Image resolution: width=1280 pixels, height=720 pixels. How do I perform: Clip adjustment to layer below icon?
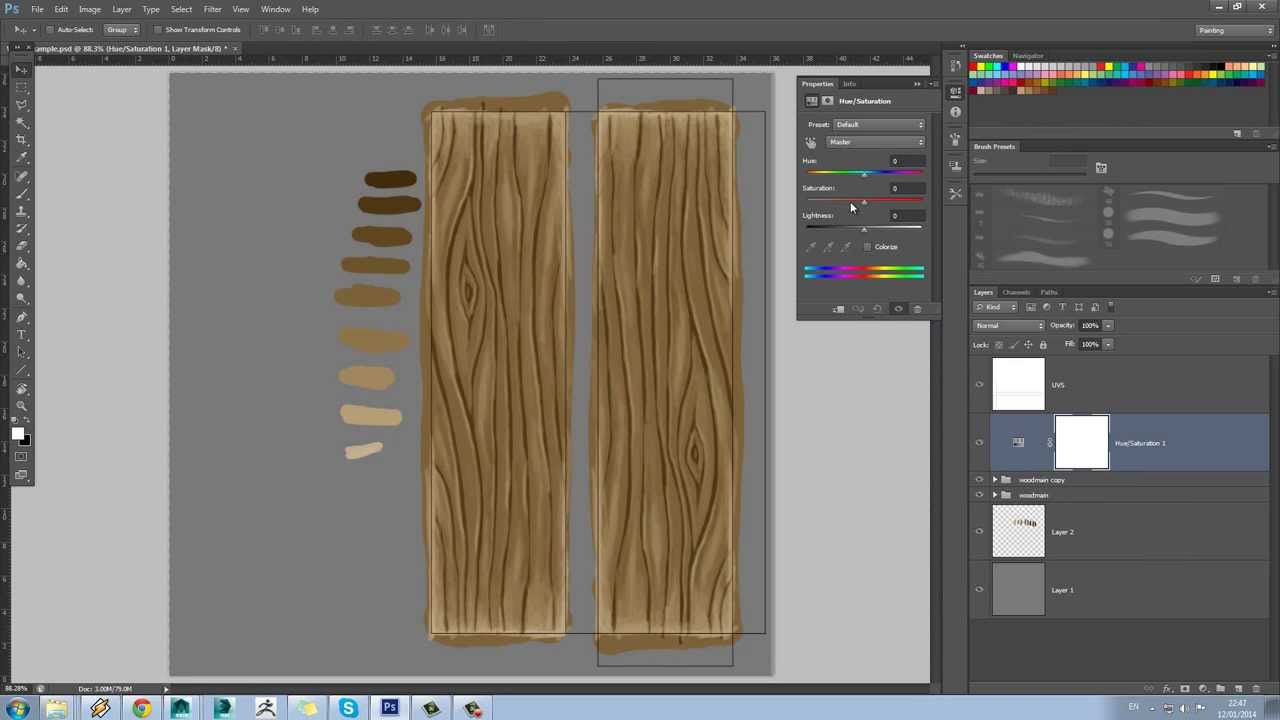point(839,309)
